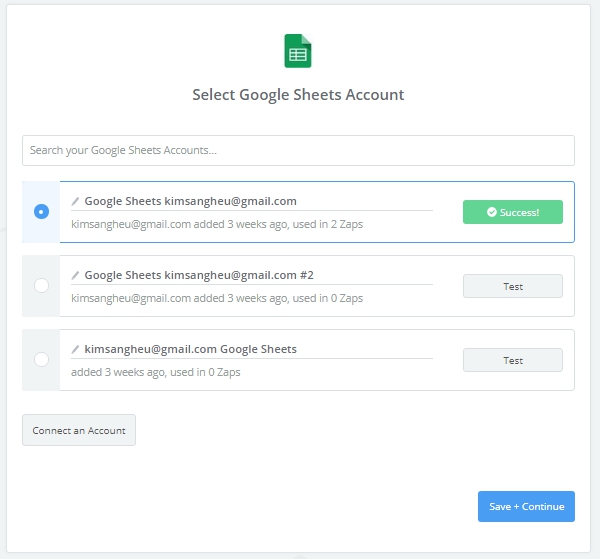
Task: Click the blue Save + Continue button
Action: click(526, 506)
